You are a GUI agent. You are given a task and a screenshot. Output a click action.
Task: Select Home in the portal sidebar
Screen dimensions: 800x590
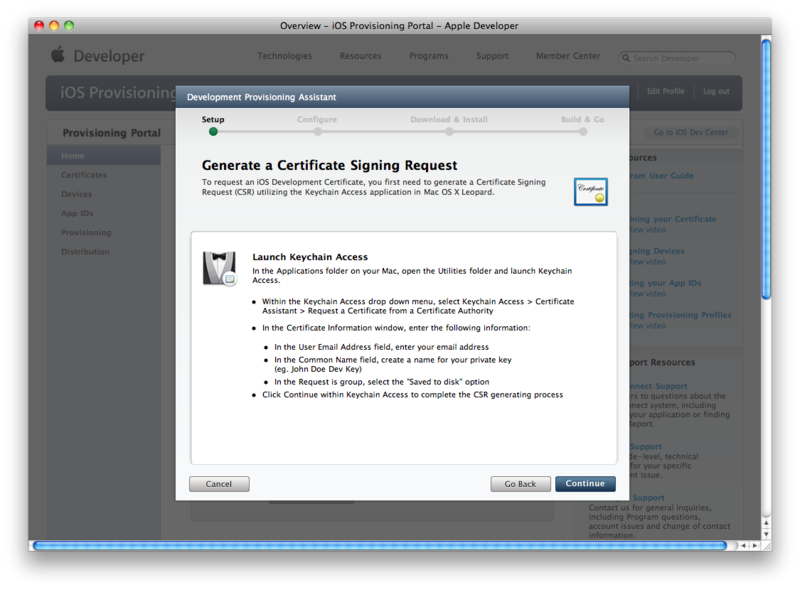[104, 156]
